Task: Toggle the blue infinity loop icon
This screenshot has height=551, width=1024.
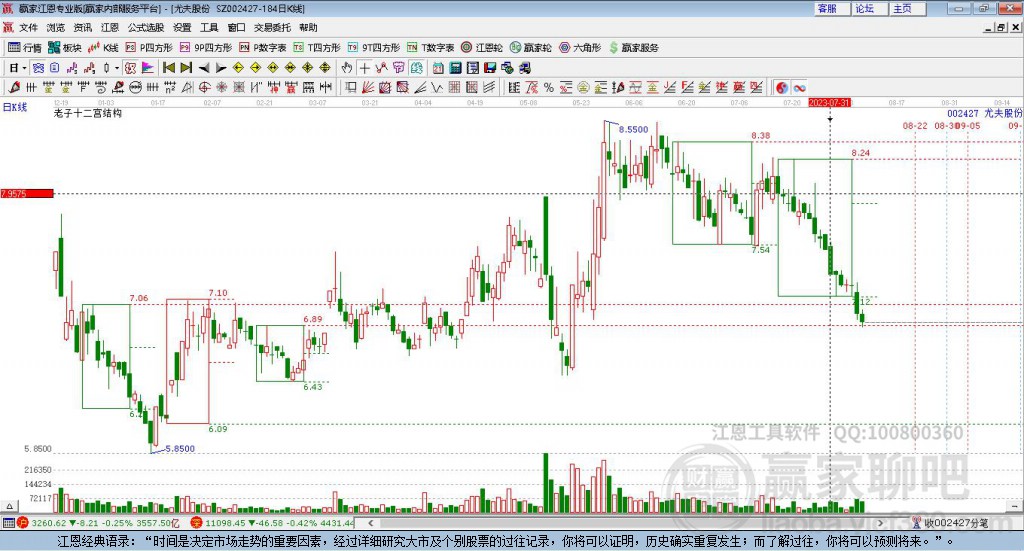Action: [799, 87]
